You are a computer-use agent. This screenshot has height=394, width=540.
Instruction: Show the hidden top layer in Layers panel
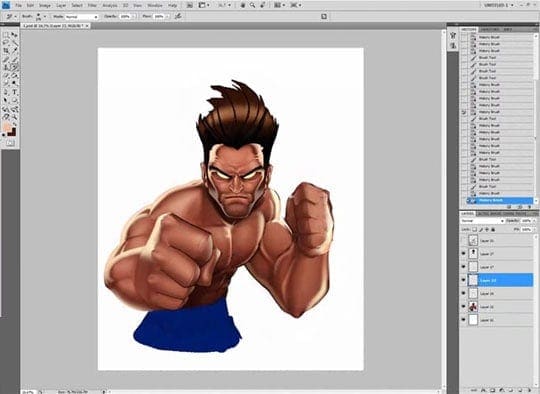[463, 240]
